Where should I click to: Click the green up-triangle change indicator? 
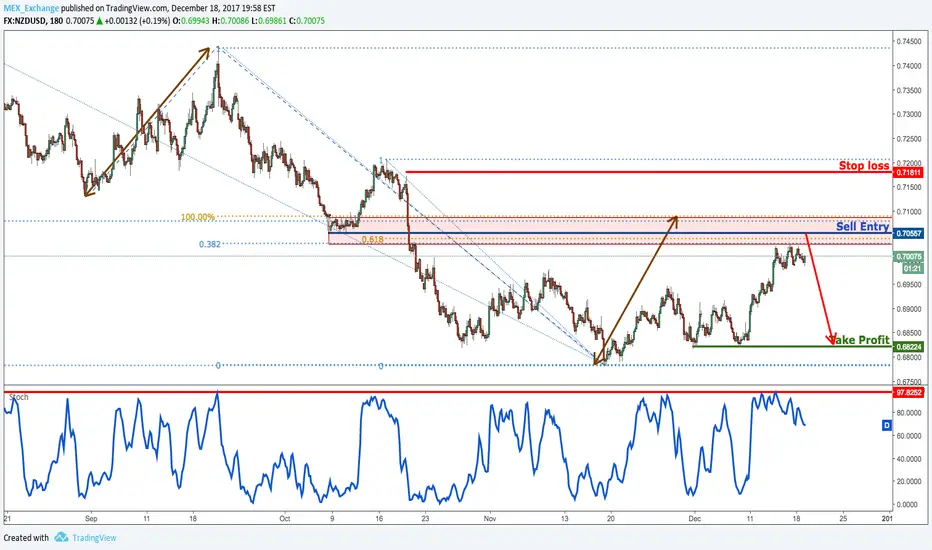tap(100, 21)
